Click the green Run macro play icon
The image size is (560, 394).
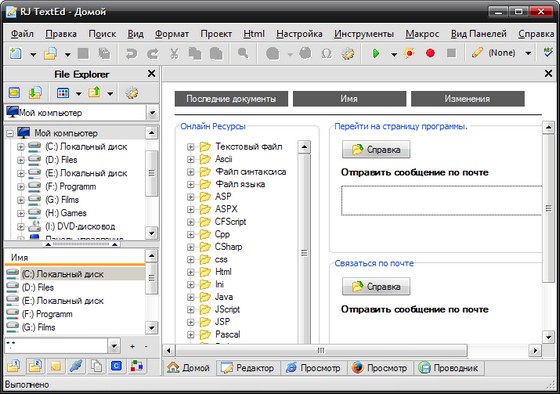[x=376, y=54]
